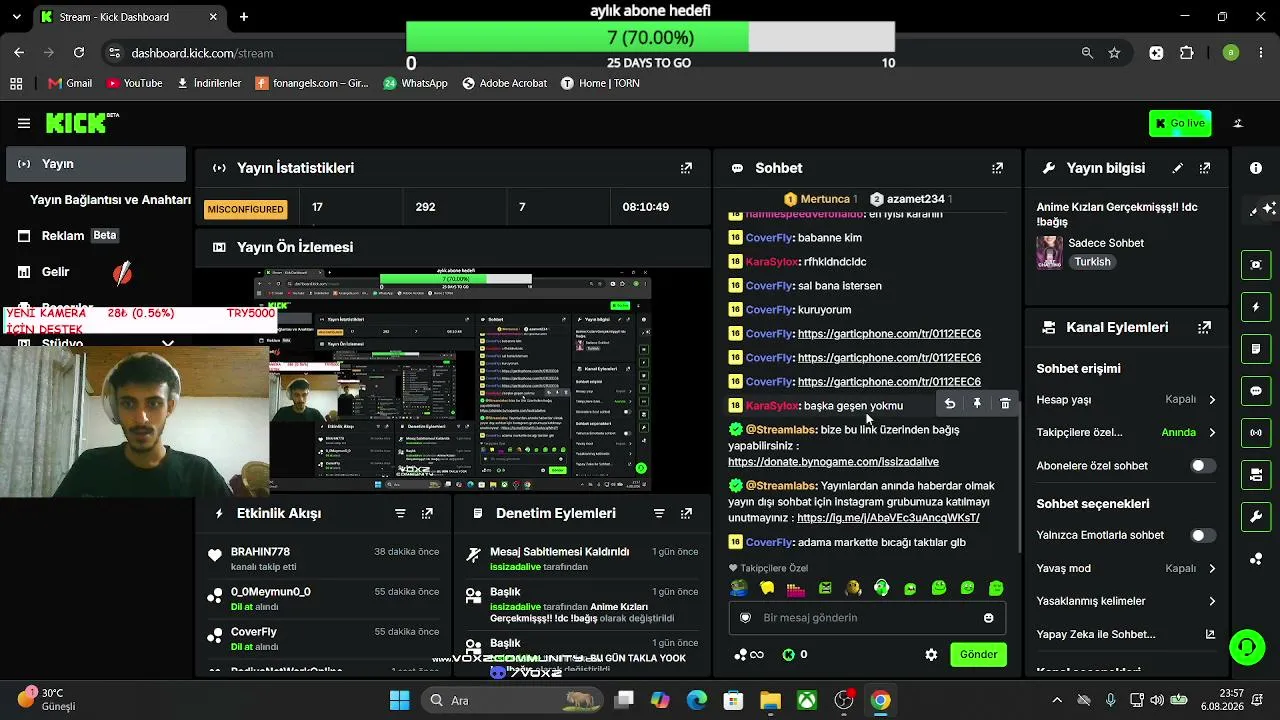Edit stream info with the pencil icon
The image size is (1280, 720).
click(1178, 168)
